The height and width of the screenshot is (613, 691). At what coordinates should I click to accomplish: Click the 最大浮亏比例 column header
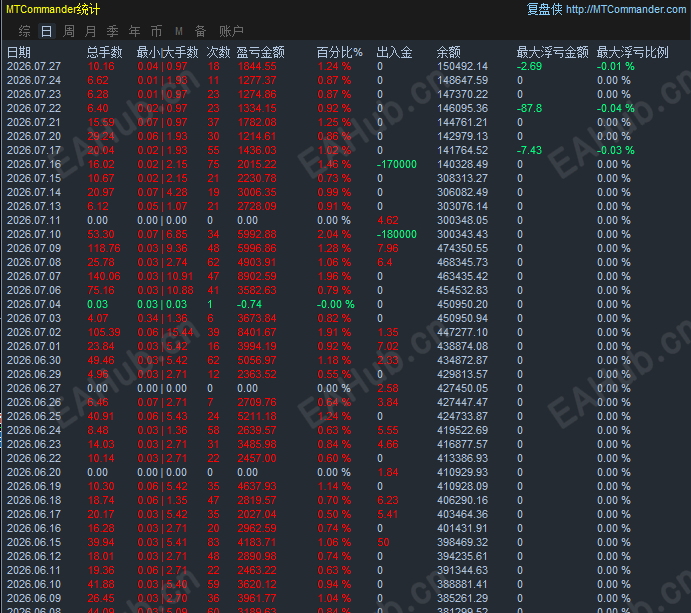[632, 52]
